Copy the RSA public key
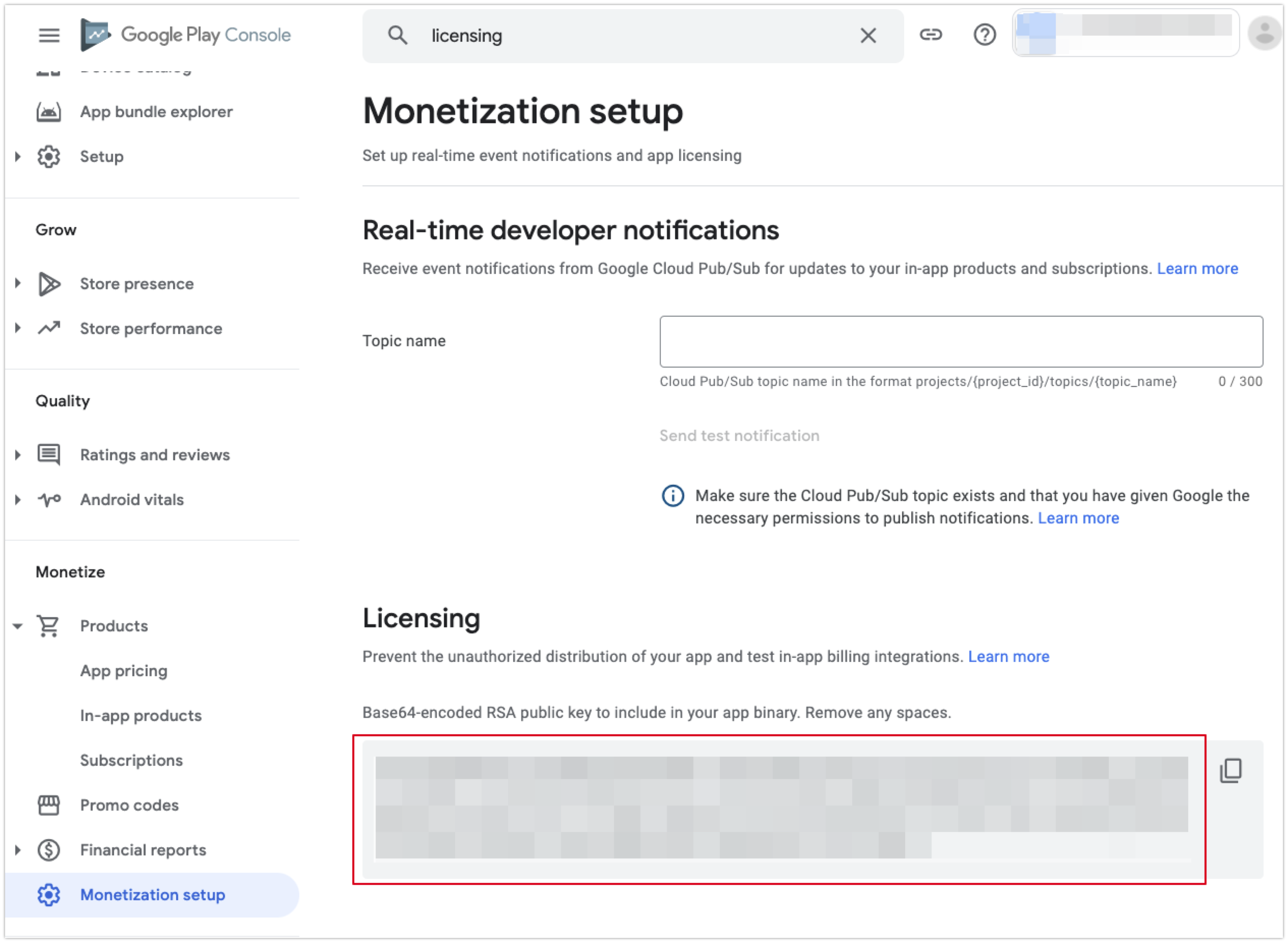Viewport: 1288px width, 943px height. (x=1230, y=770)
